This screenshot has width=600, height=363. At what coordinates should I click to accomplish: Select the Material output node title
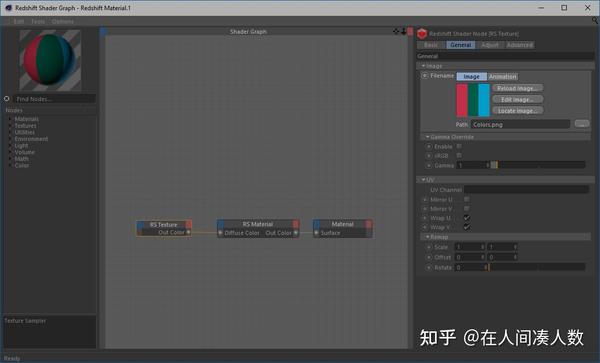(x=342, y=224)
